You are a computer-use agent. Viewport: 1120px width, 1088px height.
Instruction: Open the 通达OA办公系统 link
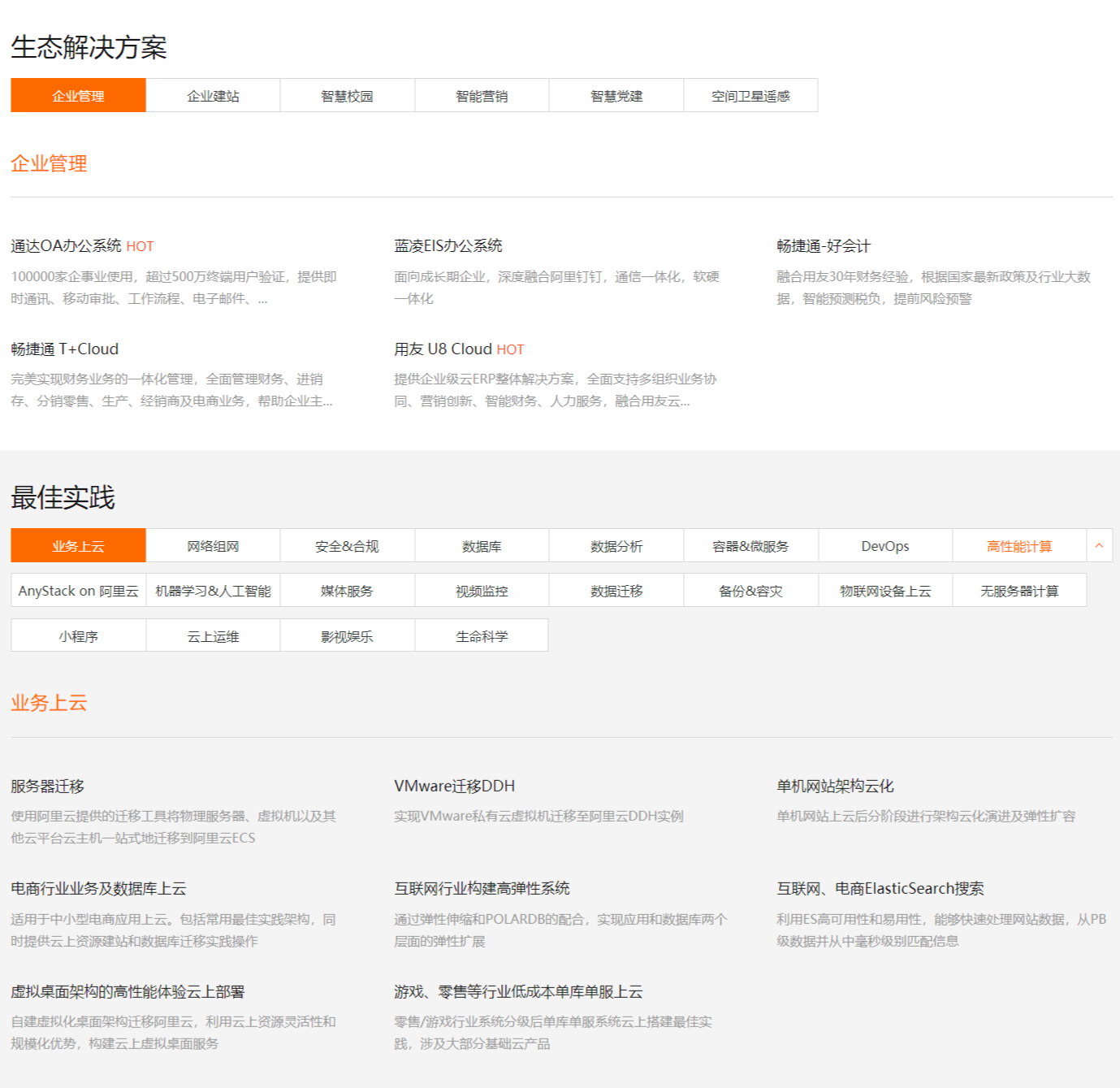[x=66, y=245]
